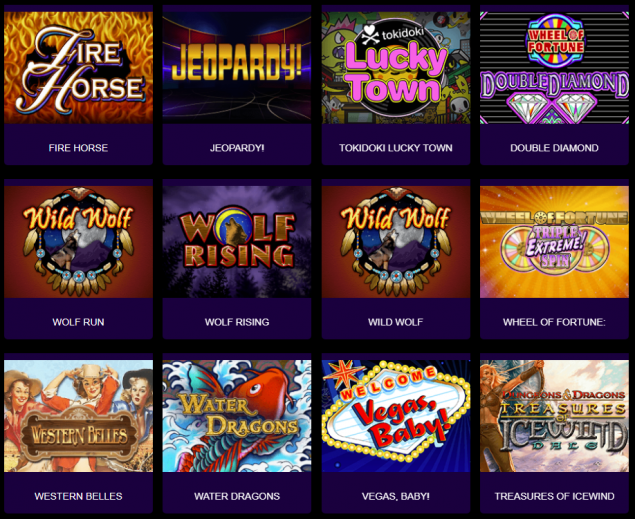Launch the Wheel of Fortune Triple Extreme Spin thumbnail

tap(554, 242)
